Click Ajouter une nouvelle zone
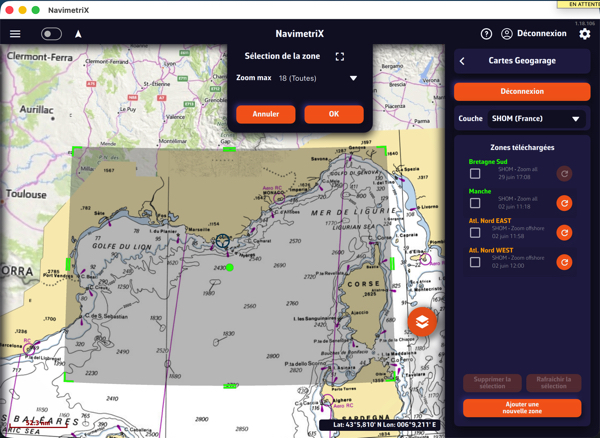The height and width of the screenshot is (438, 600). 522,408
